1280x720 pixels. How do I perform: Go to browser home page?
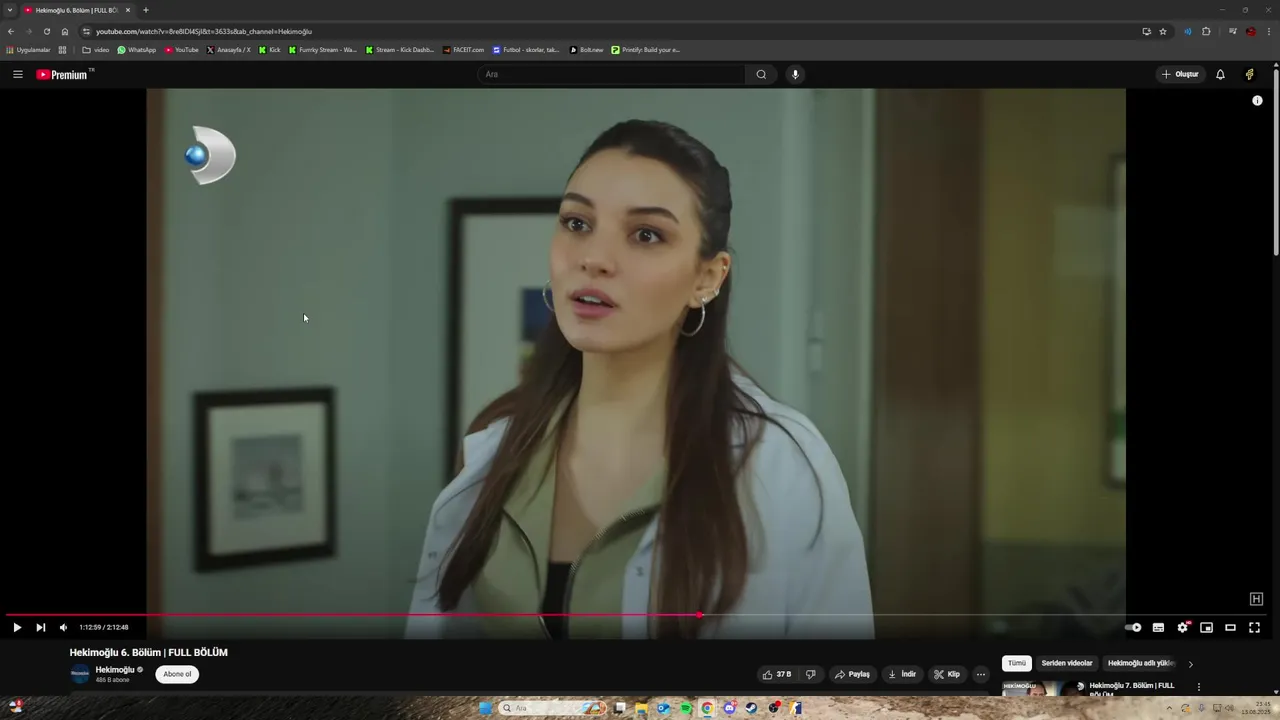(x=65, y=31)
